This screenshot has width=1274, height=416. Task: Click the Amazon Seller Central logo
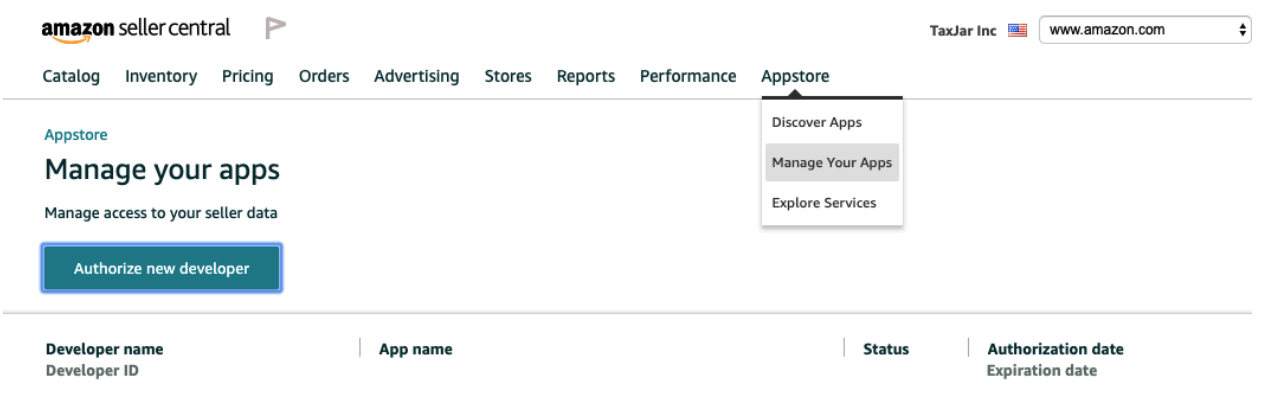pos(137,30)
